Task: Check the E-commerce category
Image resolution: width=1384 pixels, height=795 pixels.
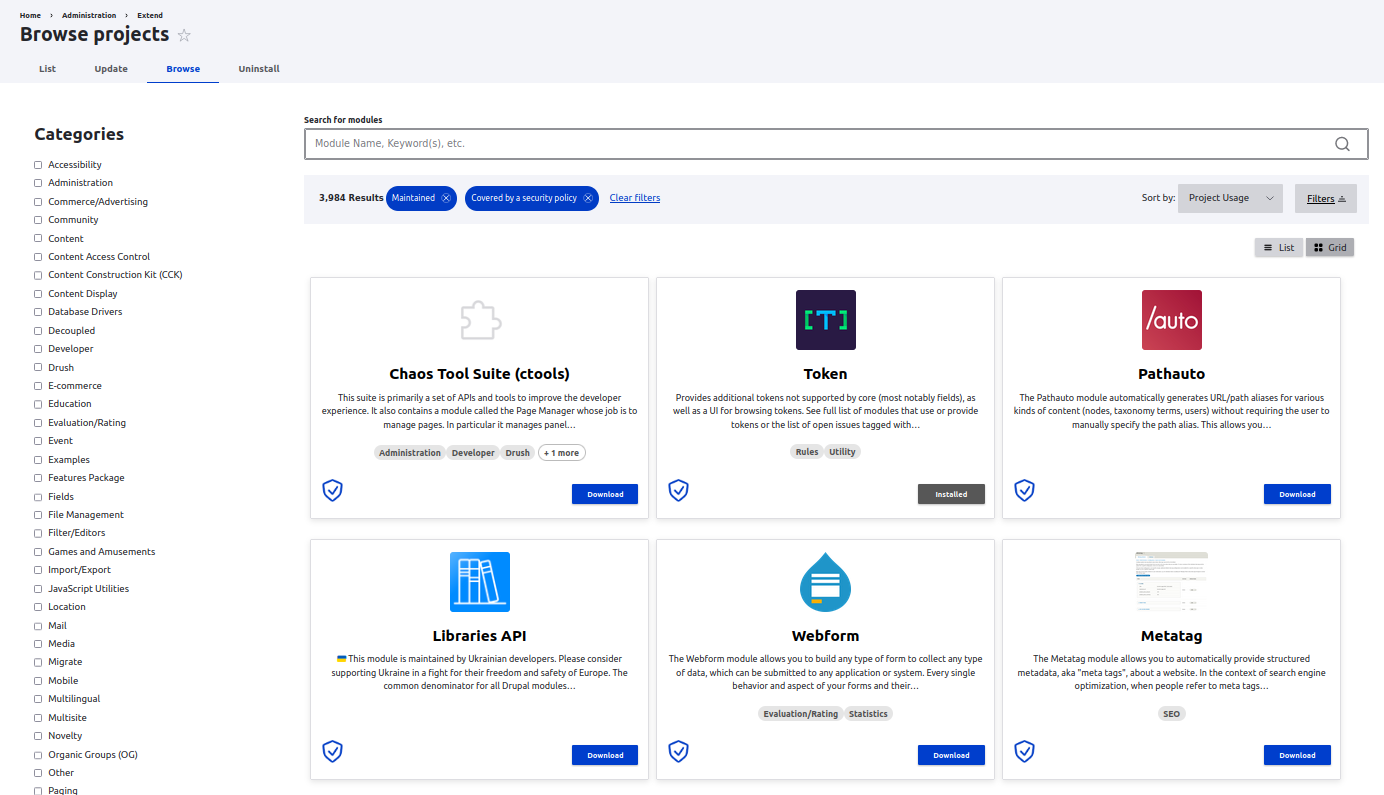Action: (x=38, y=386)
